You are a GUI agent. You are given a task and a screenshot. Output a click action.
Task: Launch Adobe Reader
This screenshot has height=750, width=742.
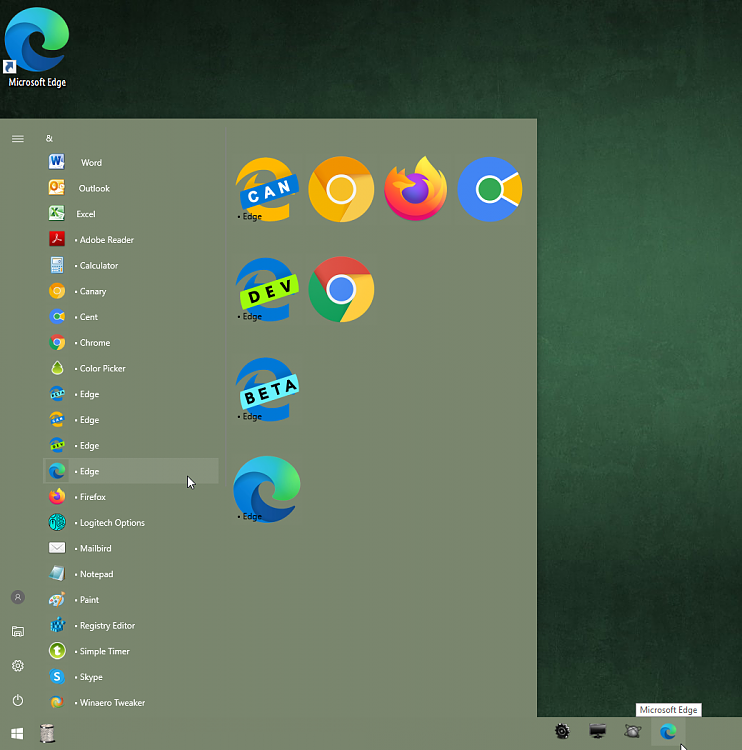131,240
